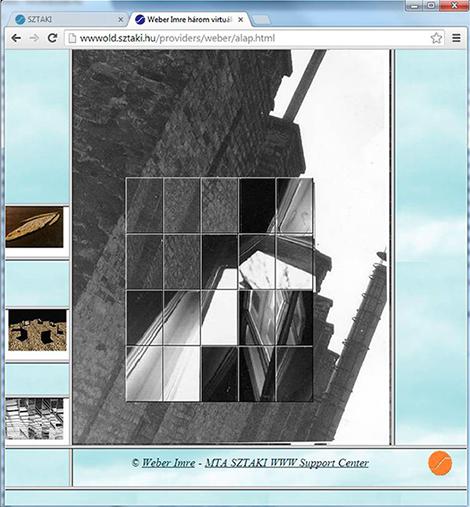Open the Weber Imre link
The height and width of the screenshot is (507, 470).
[x=168, y=463]
